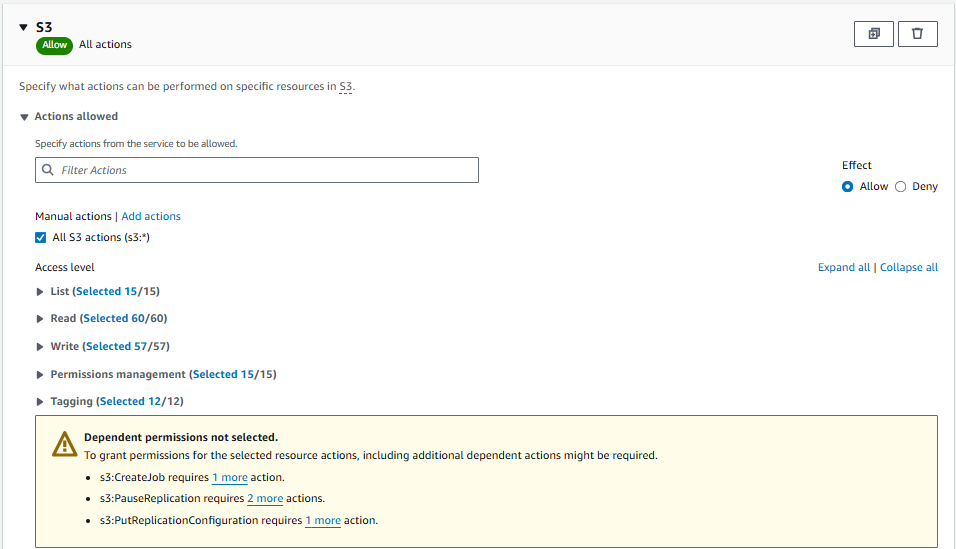Click the 'Selected 57' text in Write row
This screenshot has height=549, width=956.
(116, 346)
